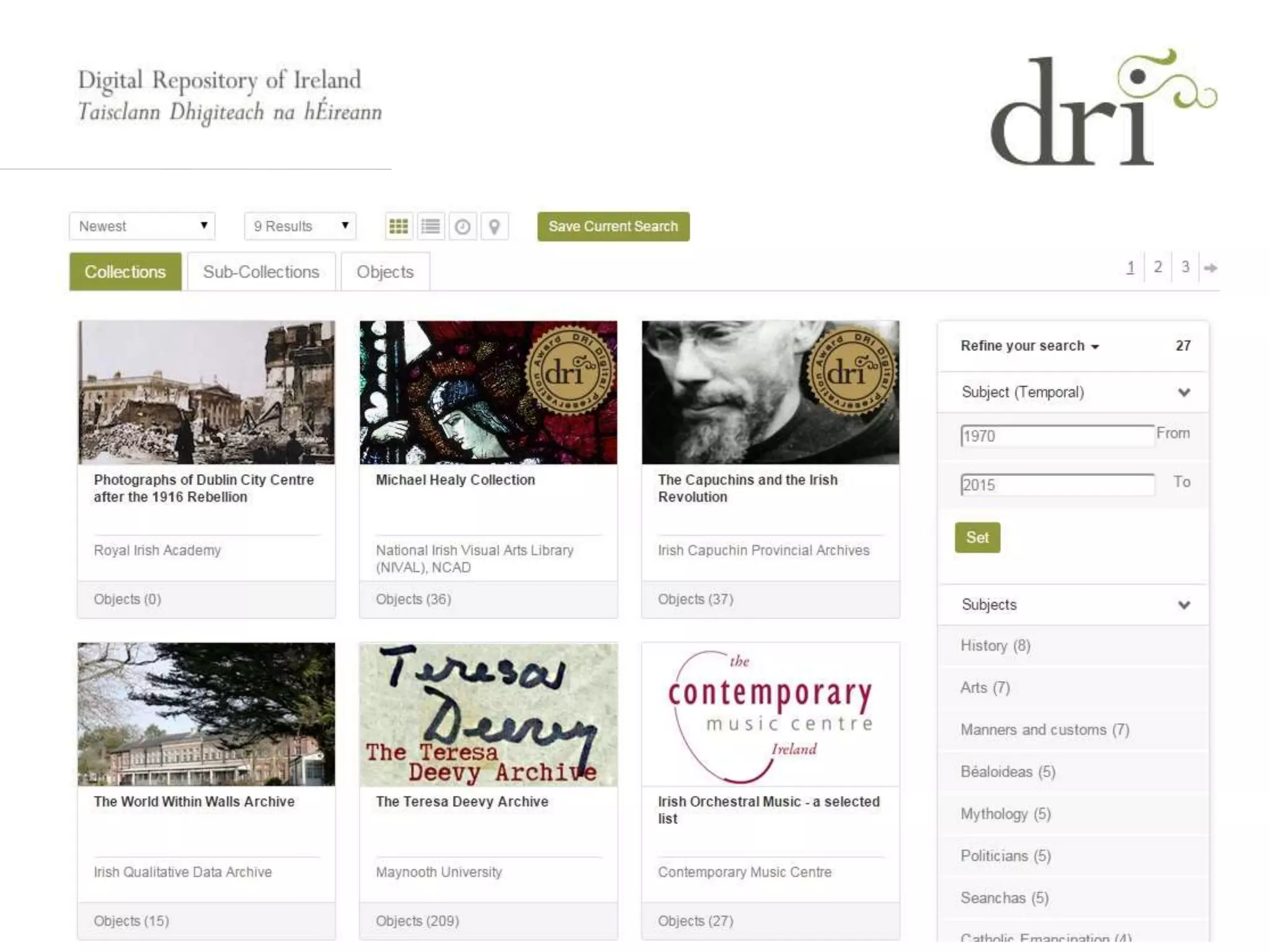Filter by History (8) subject
The width and height of the screenshot is (1270, 952).
[995, 646]
